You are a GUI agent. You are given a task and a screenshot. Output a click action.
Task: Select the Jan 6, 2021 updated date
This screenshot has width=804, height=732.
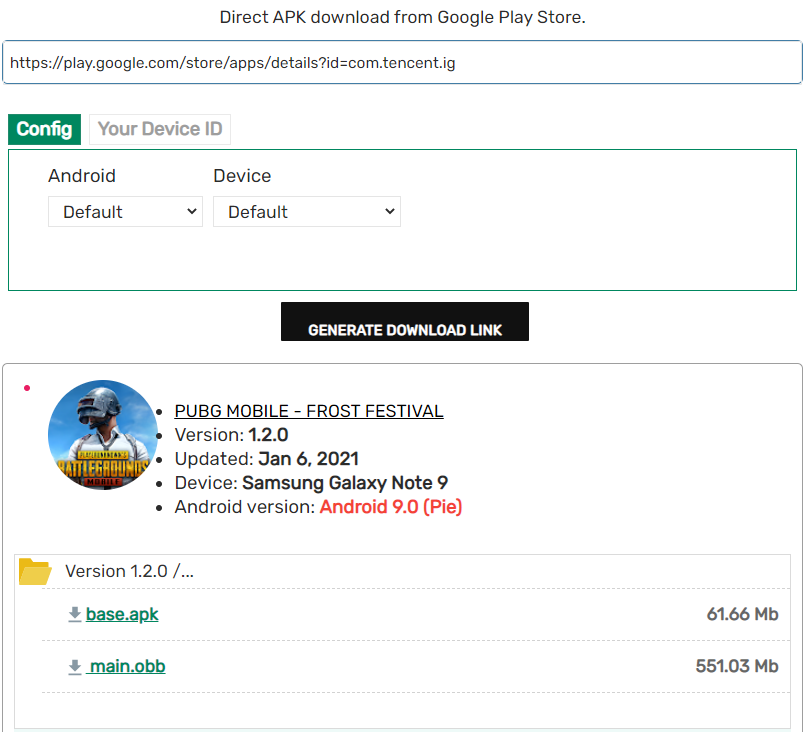(x=308, y=459)
